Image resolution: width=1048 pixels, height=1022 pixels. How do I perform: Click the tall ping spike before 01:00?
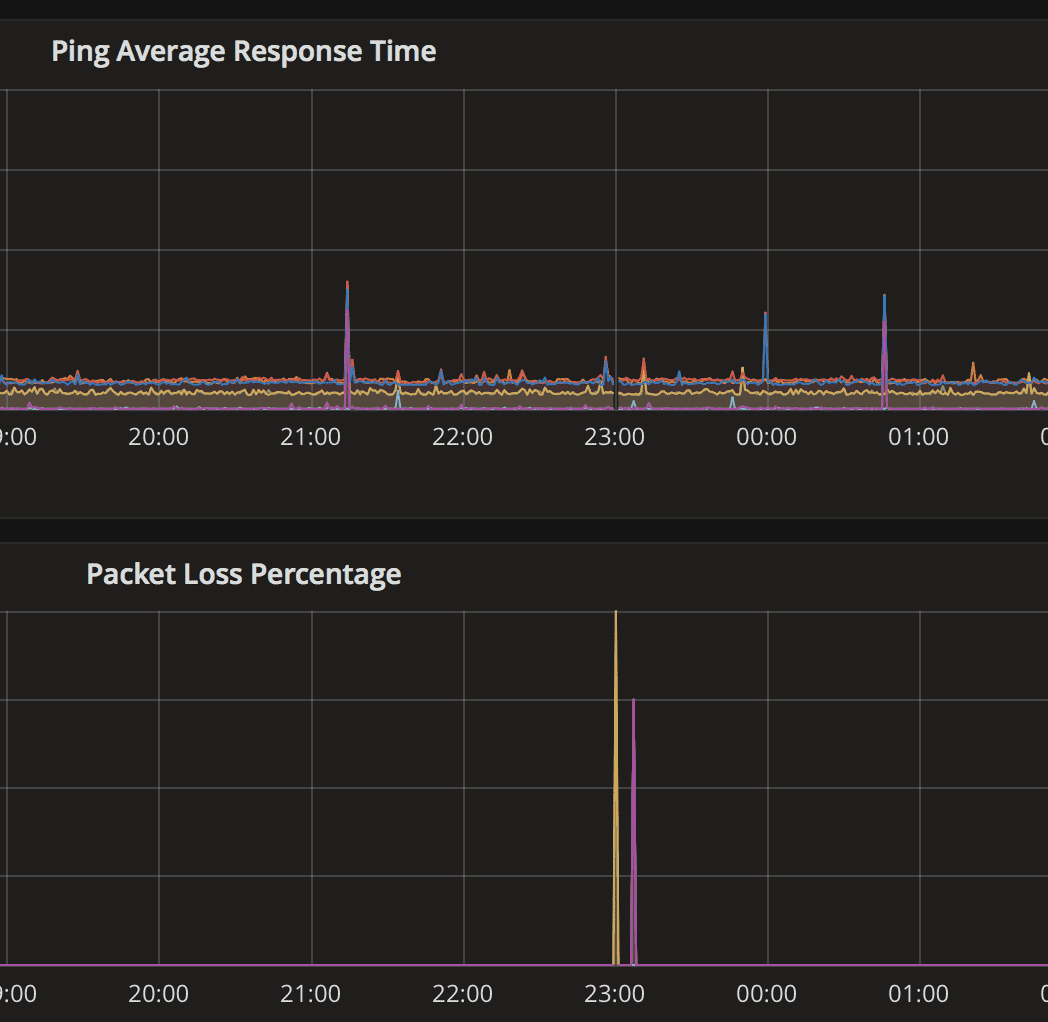pos(884,298)
